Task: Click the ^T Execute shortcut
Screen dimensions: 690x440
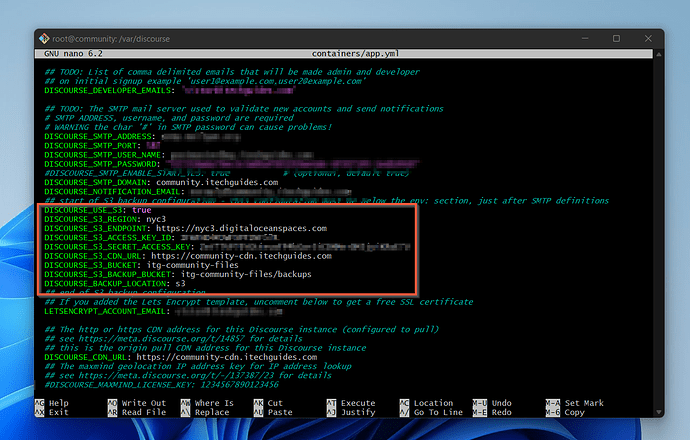Action: point(351,403)
